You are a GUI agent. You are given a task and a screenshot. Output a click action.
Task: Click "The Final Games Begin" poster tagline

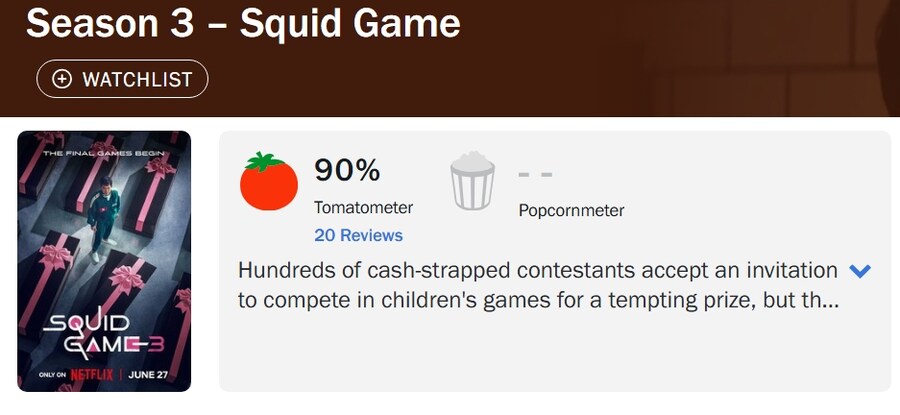click(104, 151)
